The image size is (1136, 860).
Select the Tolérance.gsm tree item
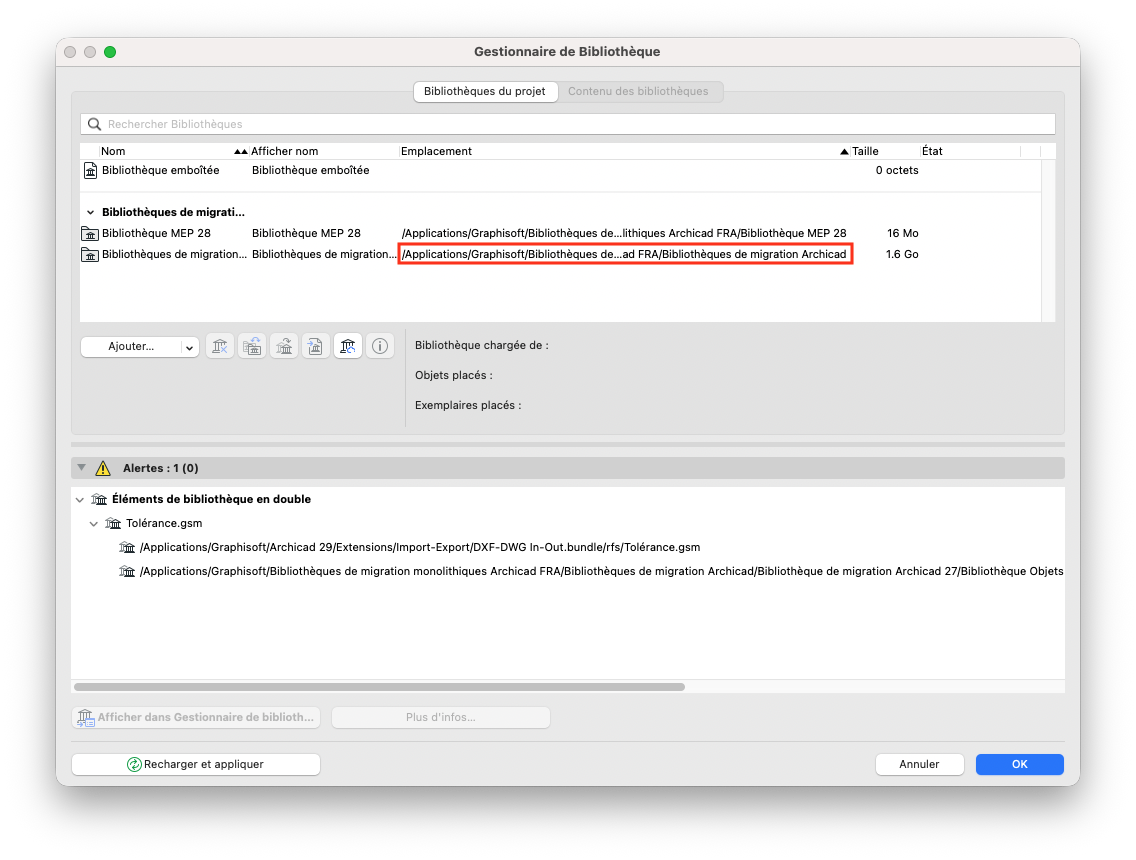164,523
